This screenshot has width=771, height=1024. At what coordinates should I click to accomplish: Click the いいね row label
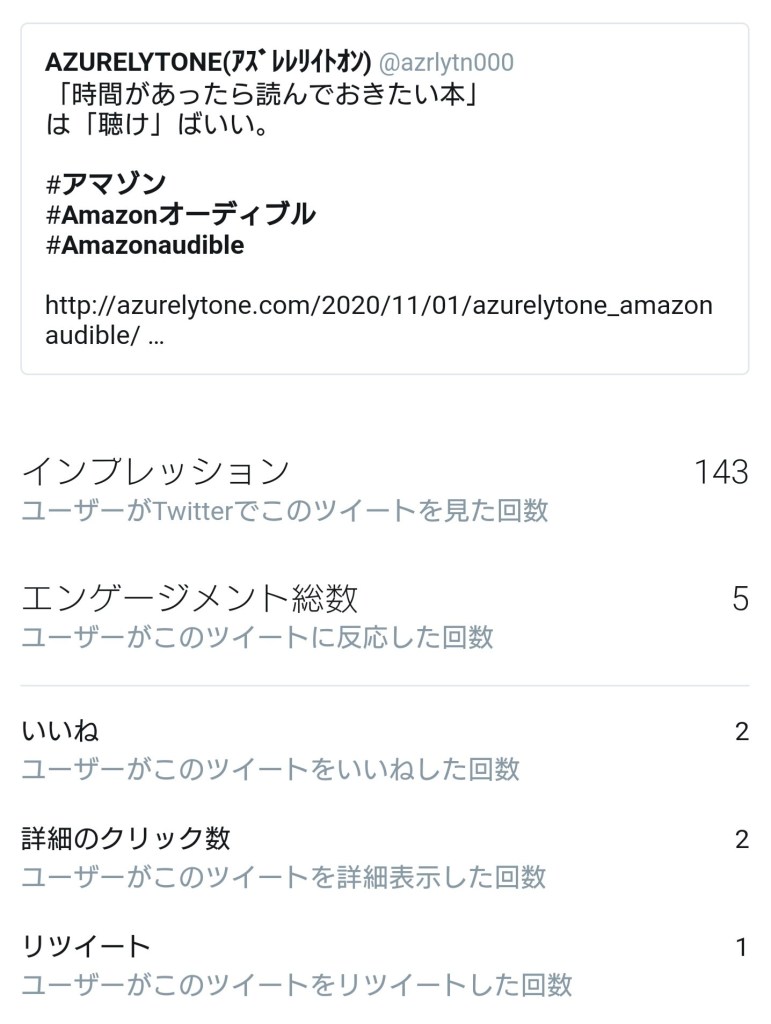click(60, 731)
